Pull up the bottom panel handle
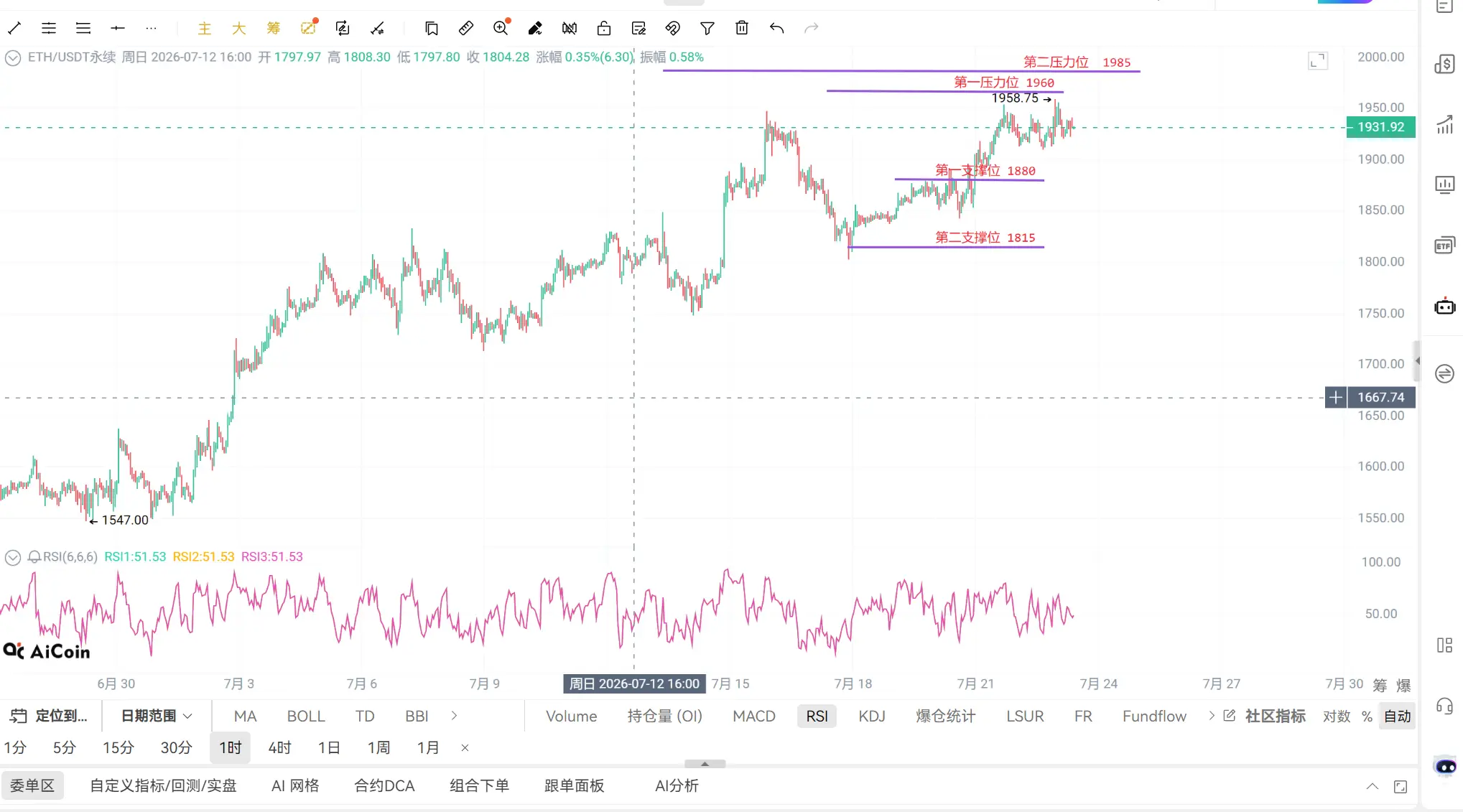This screenshot has height=812, width=1463. click(x=705, y=764)
